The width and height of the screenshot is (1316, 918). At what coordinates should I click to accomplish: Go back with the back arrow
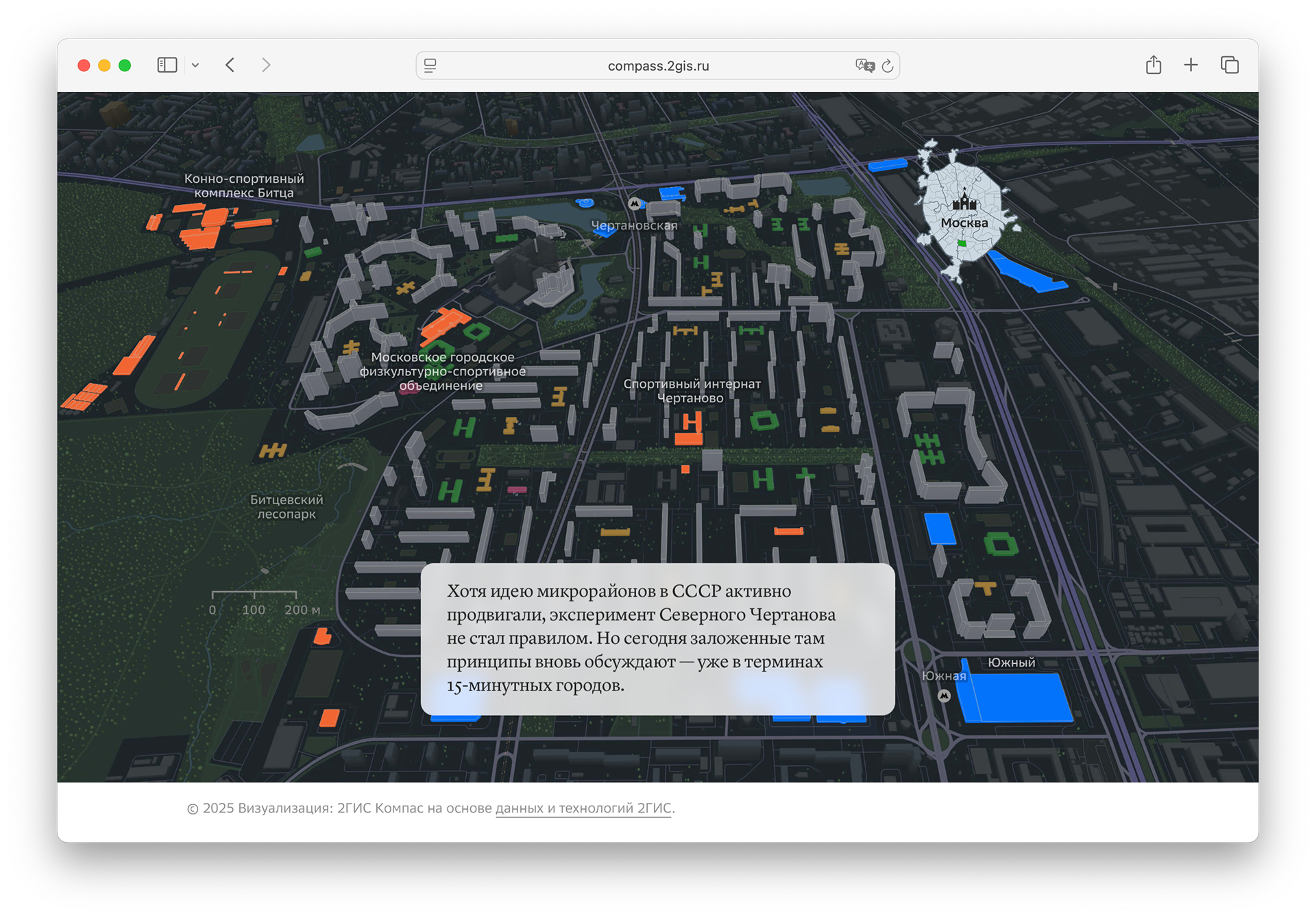point(230,65)
